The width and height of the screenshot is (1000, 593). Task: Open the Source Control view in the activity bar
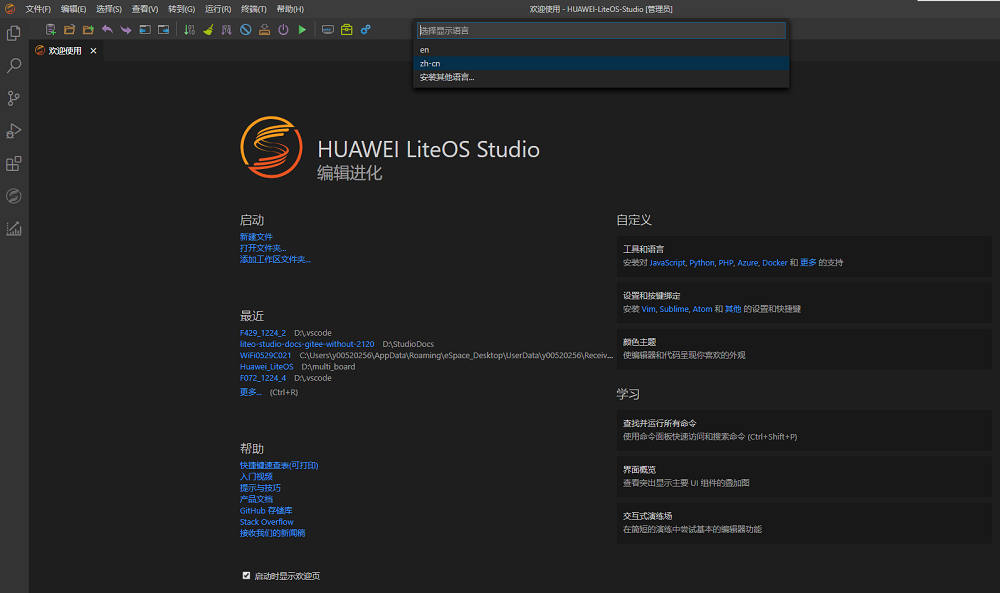pyautogui.click(x=13, y=98)
